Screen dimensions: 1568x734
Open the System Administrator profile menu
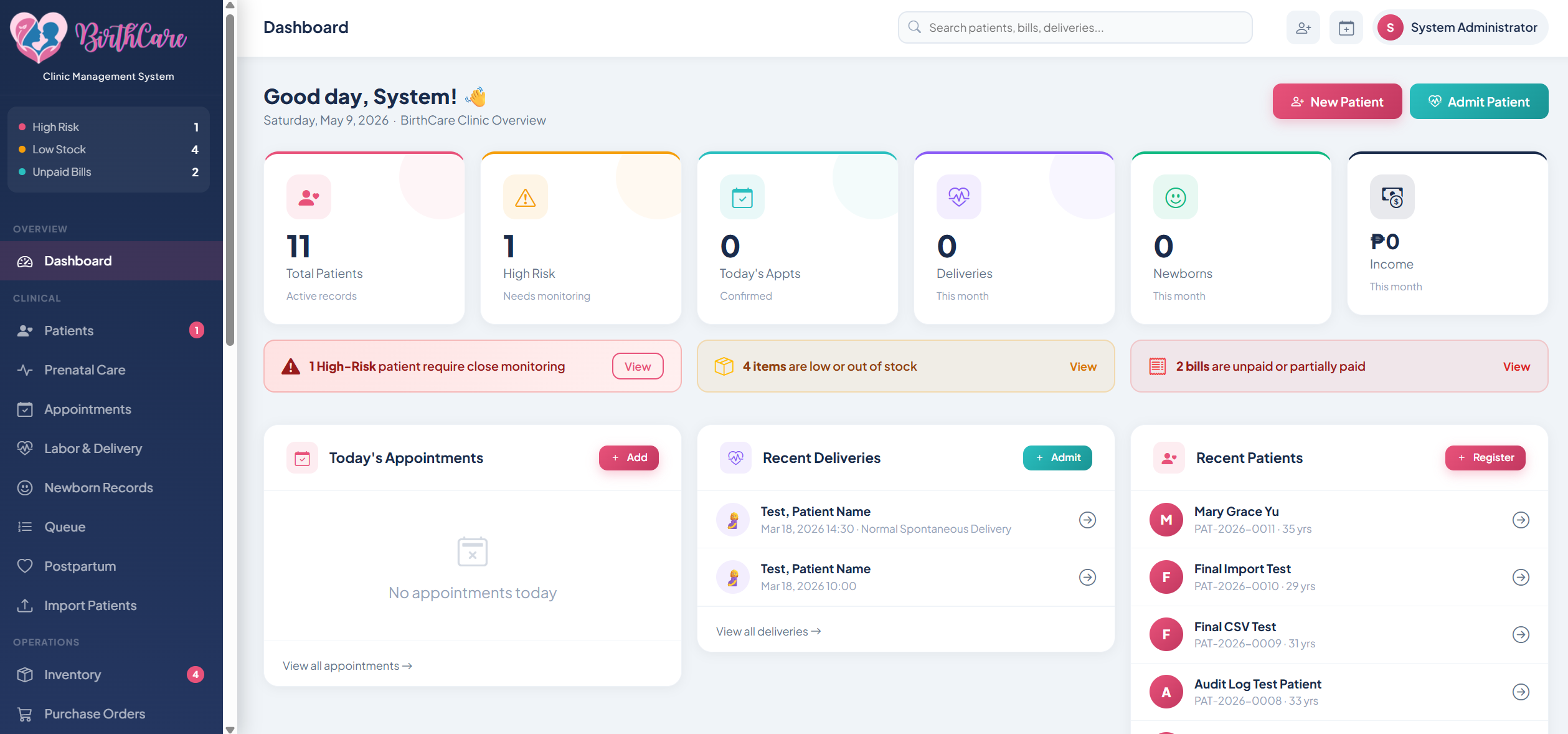(1460, 27)
